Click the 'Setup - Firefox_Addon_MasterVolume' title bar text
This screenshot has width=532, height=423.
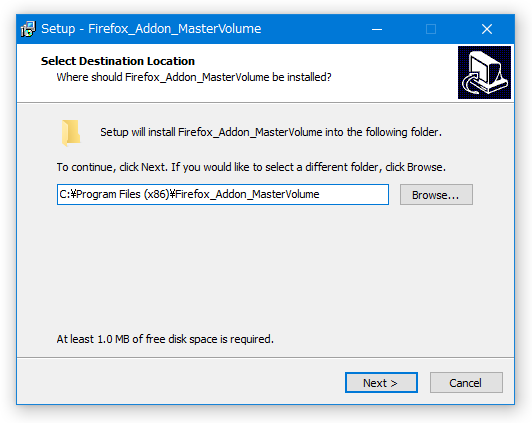tap(151, 29)
